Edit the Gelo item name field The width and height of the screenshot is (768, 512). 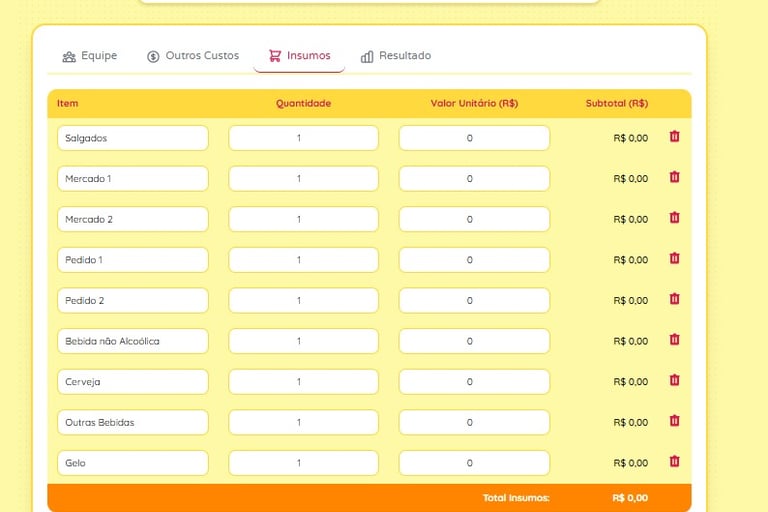[x=133, y=463]
